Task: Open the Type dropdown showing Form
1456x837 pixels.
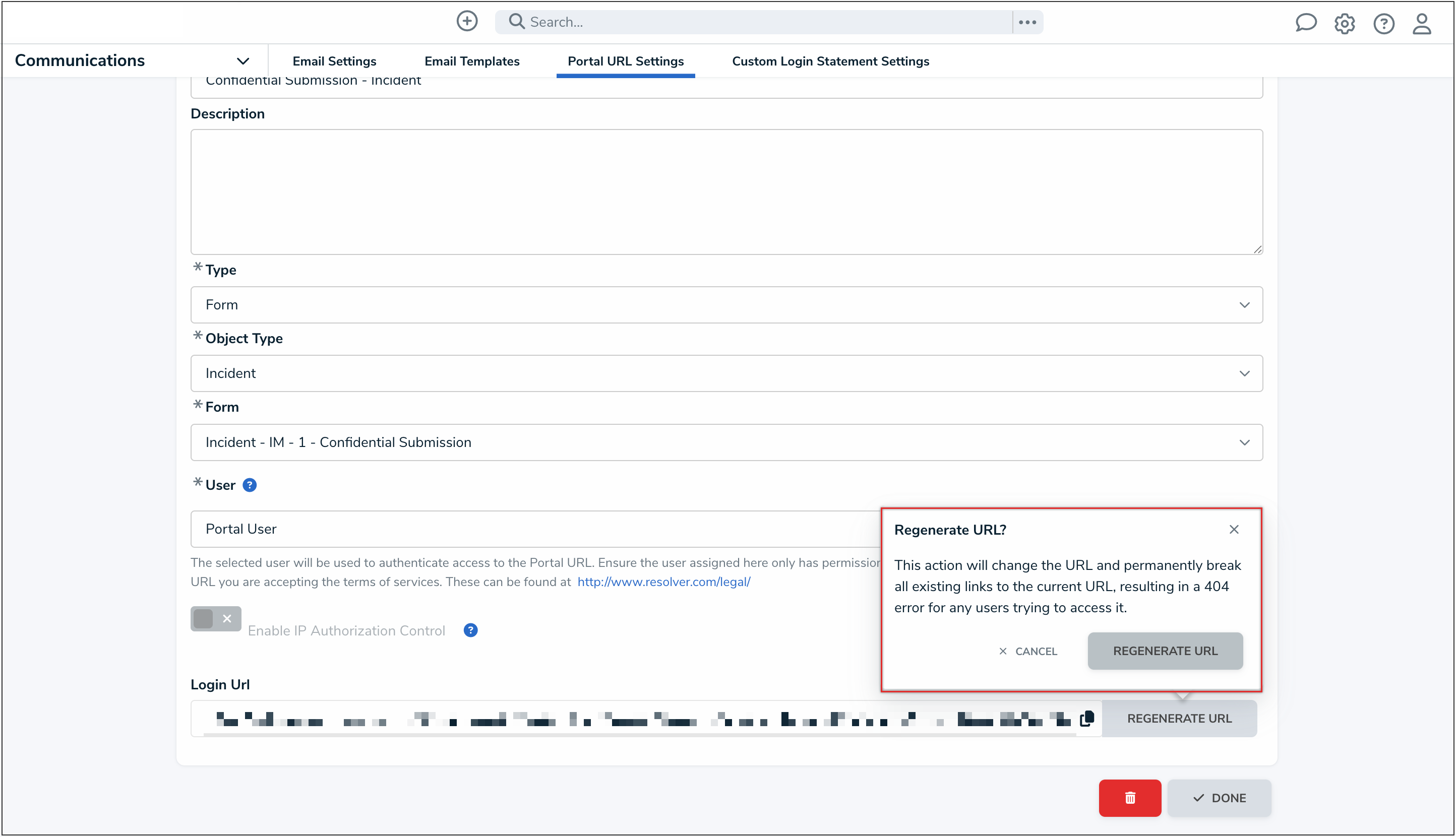Action: (x=726, y=305)
